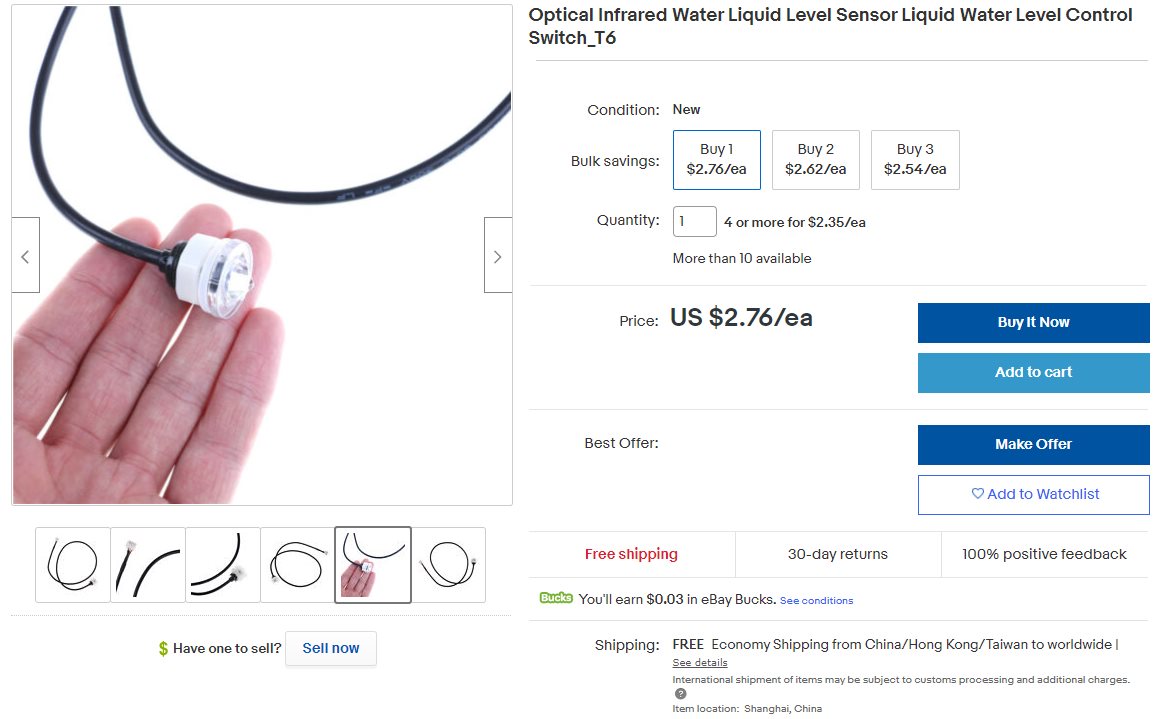Click the Quantity input field
1155x719 pixels.
pos(695,221)
